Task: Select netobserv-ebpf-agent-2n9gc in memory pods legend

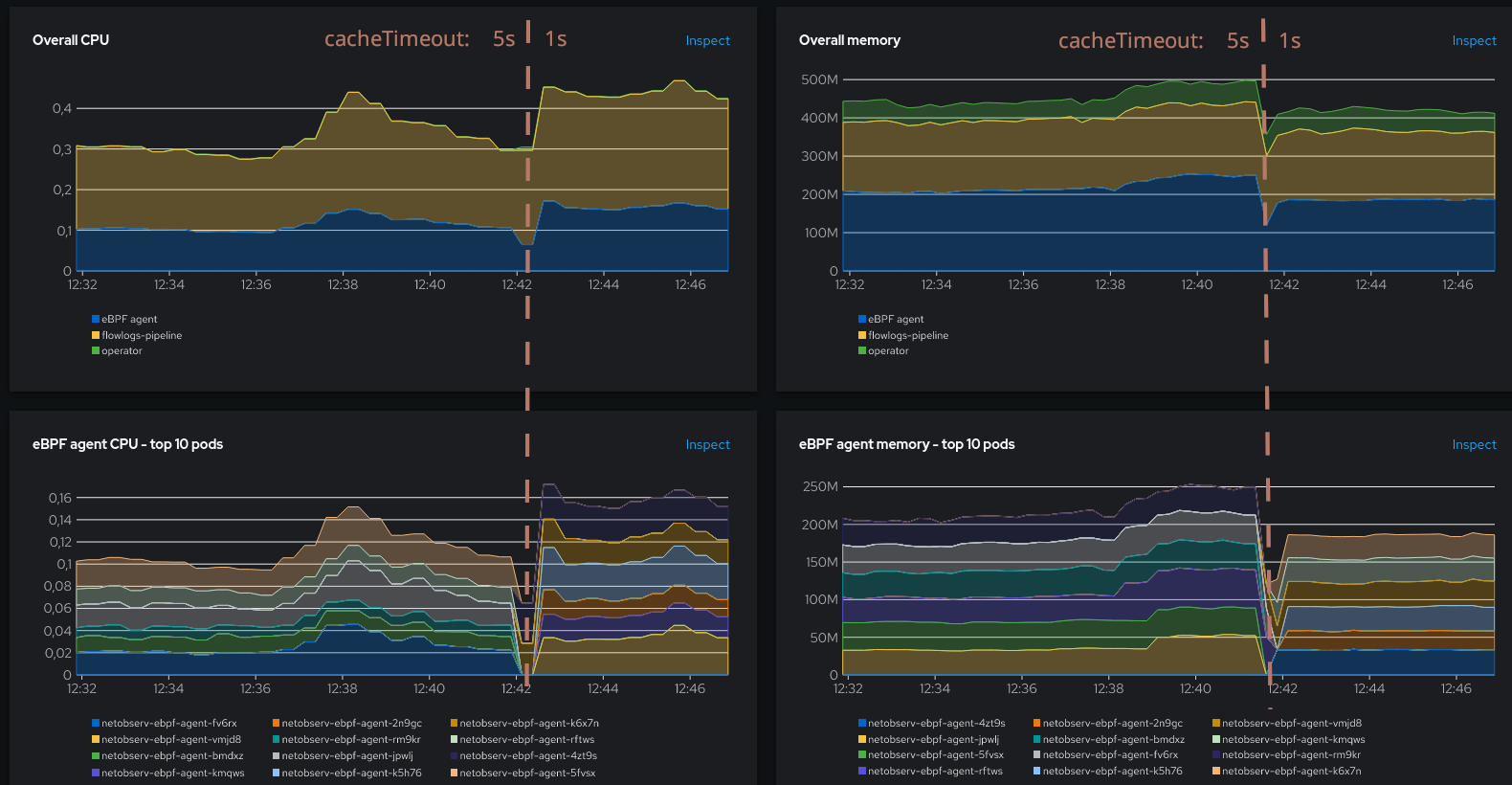Action: [1108, 723]
